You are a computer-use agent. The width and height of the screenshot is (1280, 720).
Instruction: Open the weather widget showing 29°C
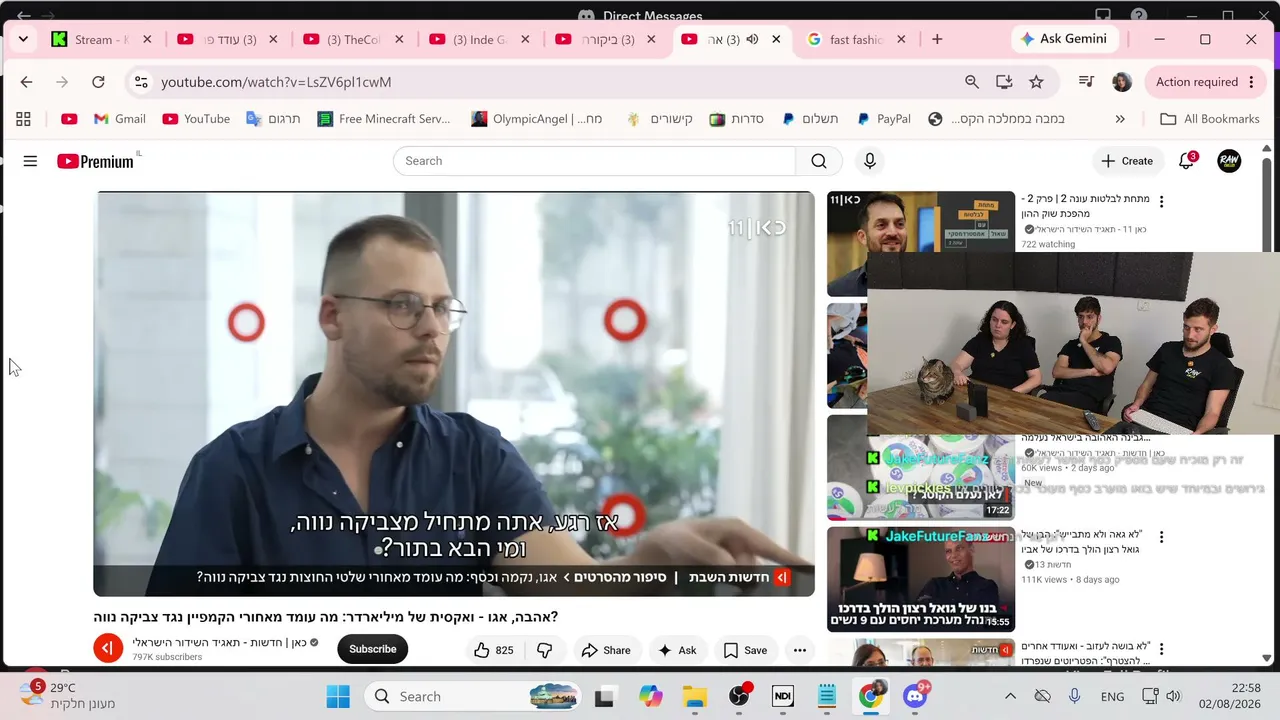tap(67, 696)
